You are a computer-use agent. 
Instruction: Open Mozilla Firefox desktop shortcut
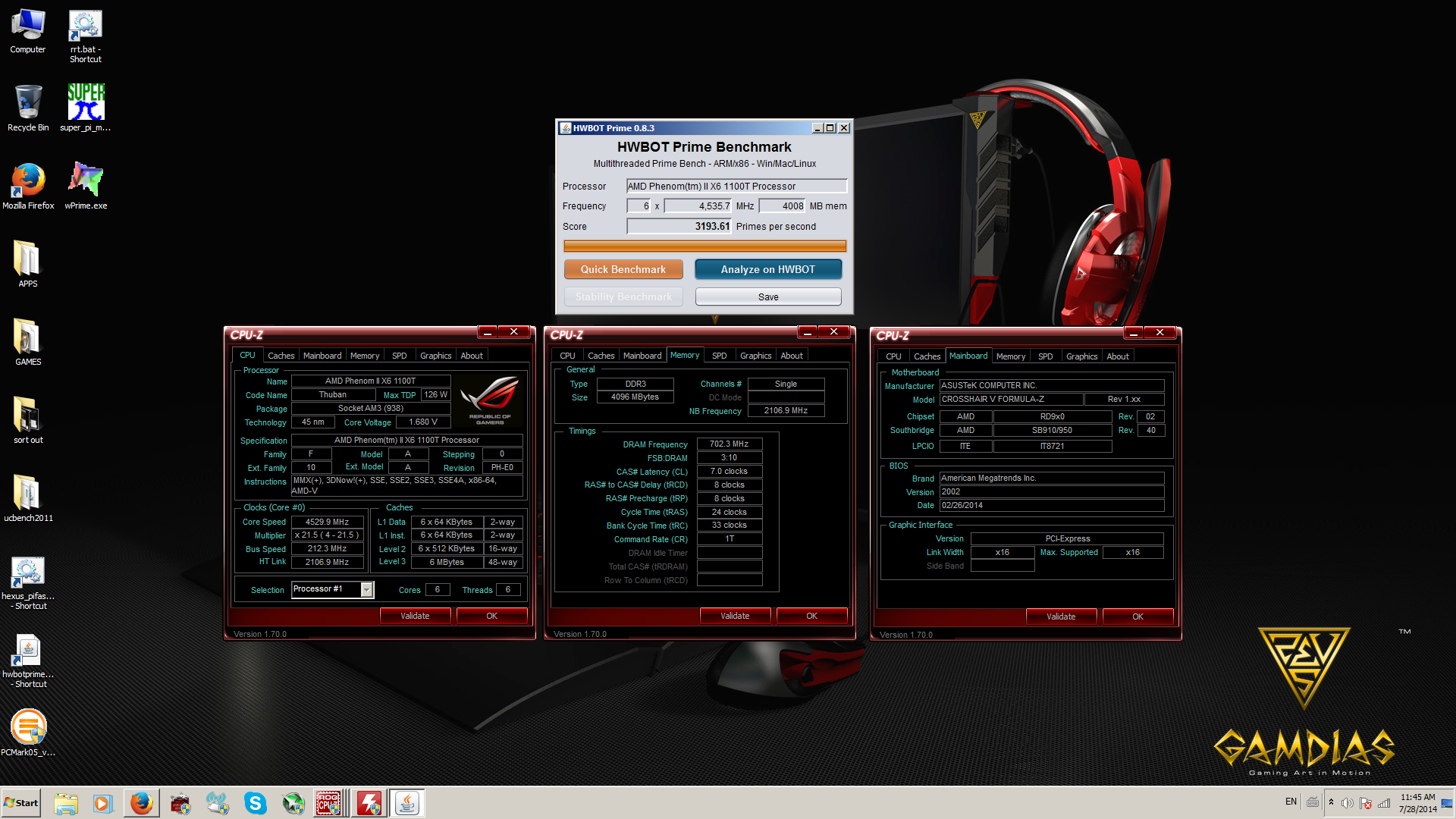[28, 187]
